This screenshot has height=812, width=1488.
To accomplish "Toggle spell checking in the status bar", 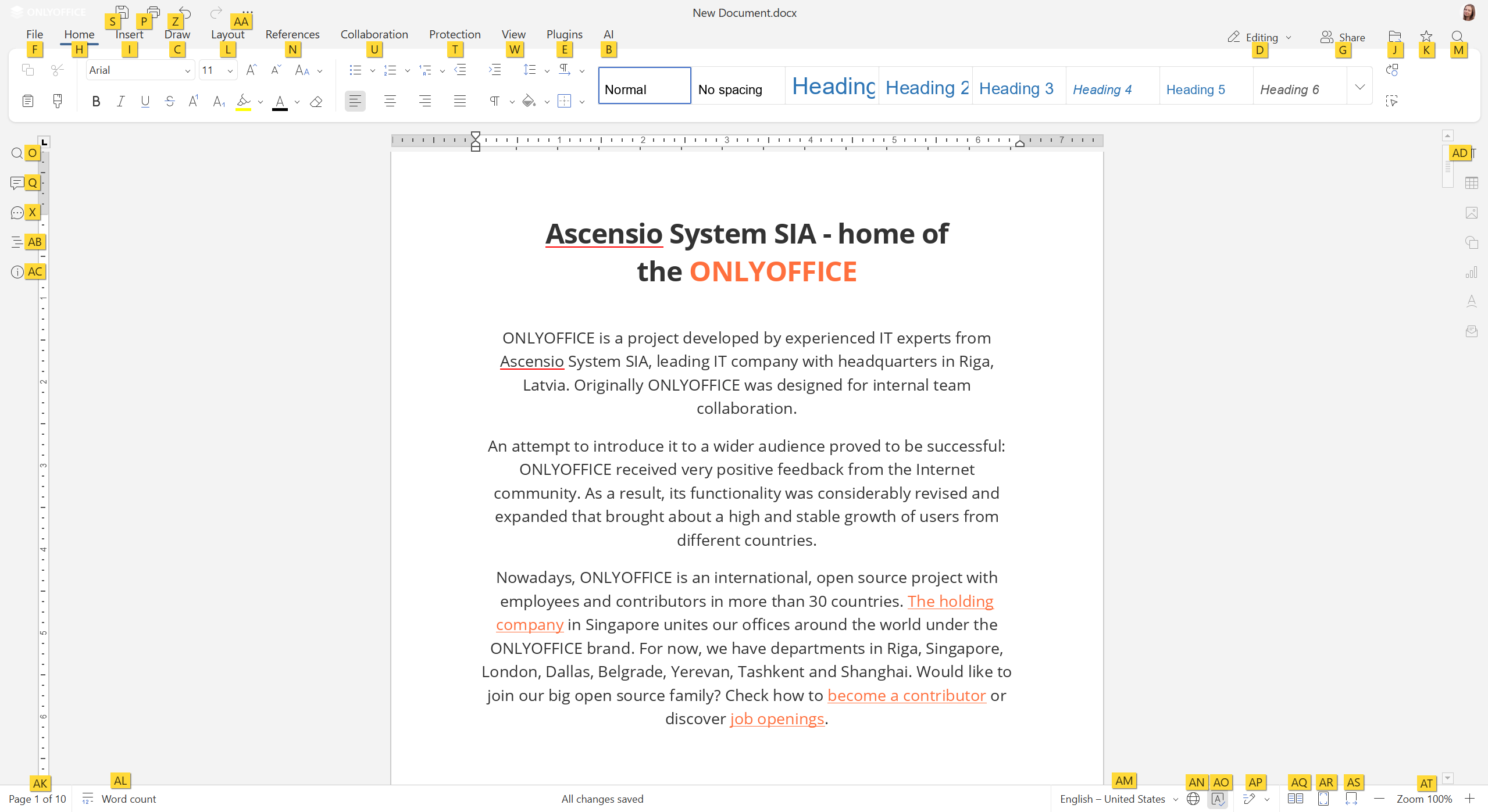I will [x=1217, y=799].
